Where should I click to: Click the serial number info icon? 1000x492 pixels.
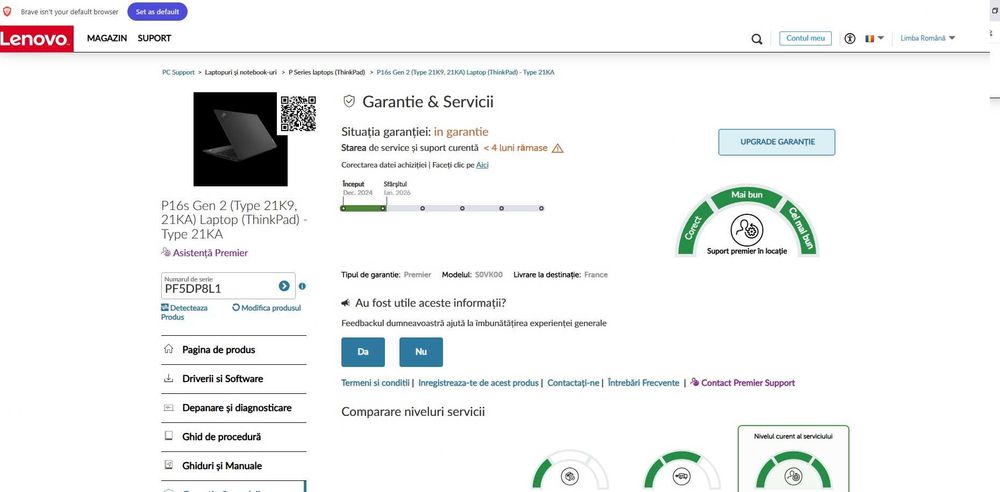tap(302, 287)
